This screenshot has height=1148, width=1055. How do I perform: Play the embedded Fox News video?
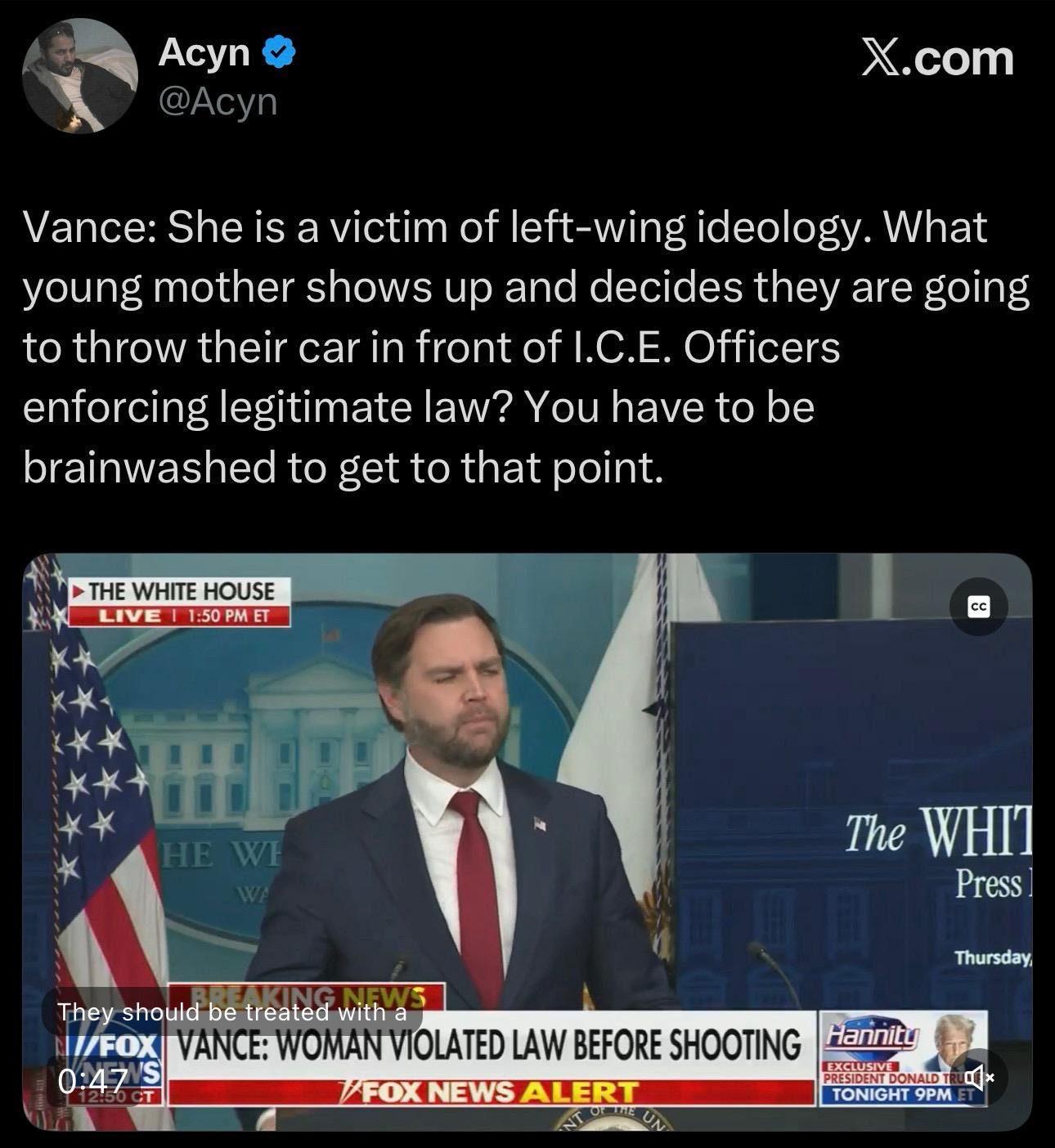pyautogui.click(x=527, y=842)
